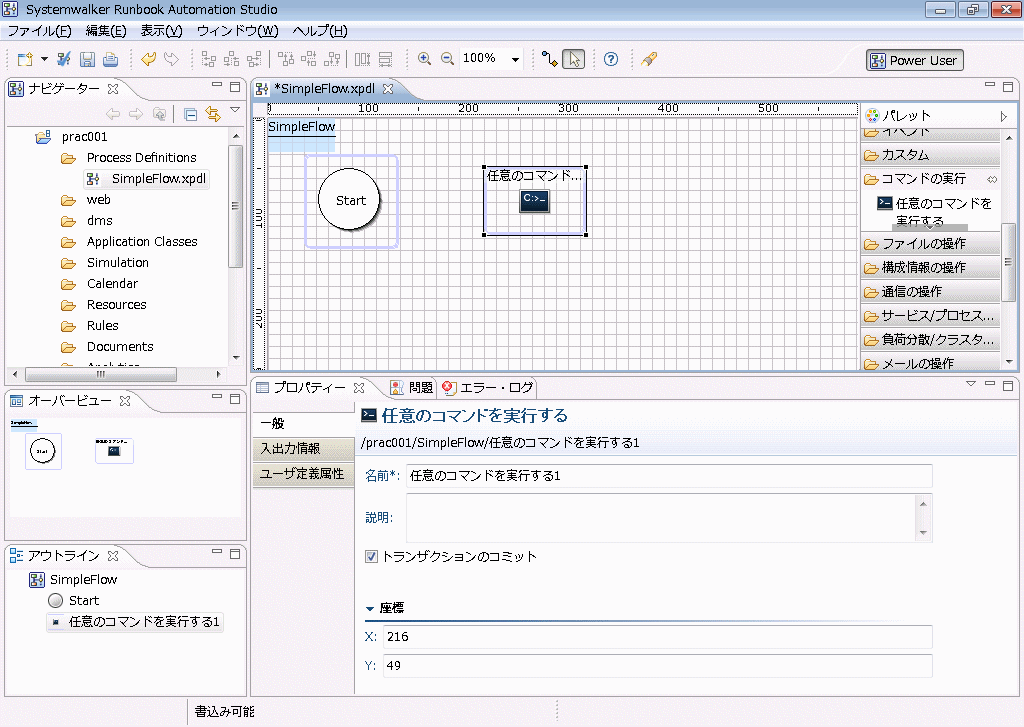Expand the palette arrow next to パレット

click(1004, 116)
